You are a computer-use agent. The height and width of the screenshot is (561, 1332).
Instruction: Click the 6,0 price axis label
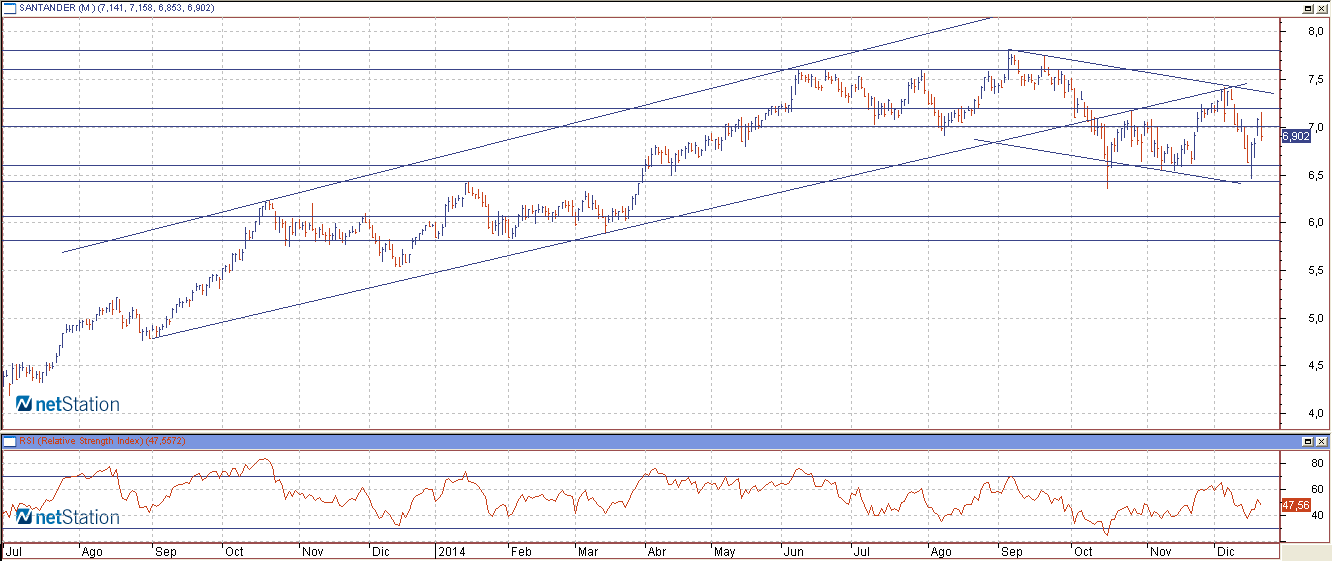click(1316, 222)
